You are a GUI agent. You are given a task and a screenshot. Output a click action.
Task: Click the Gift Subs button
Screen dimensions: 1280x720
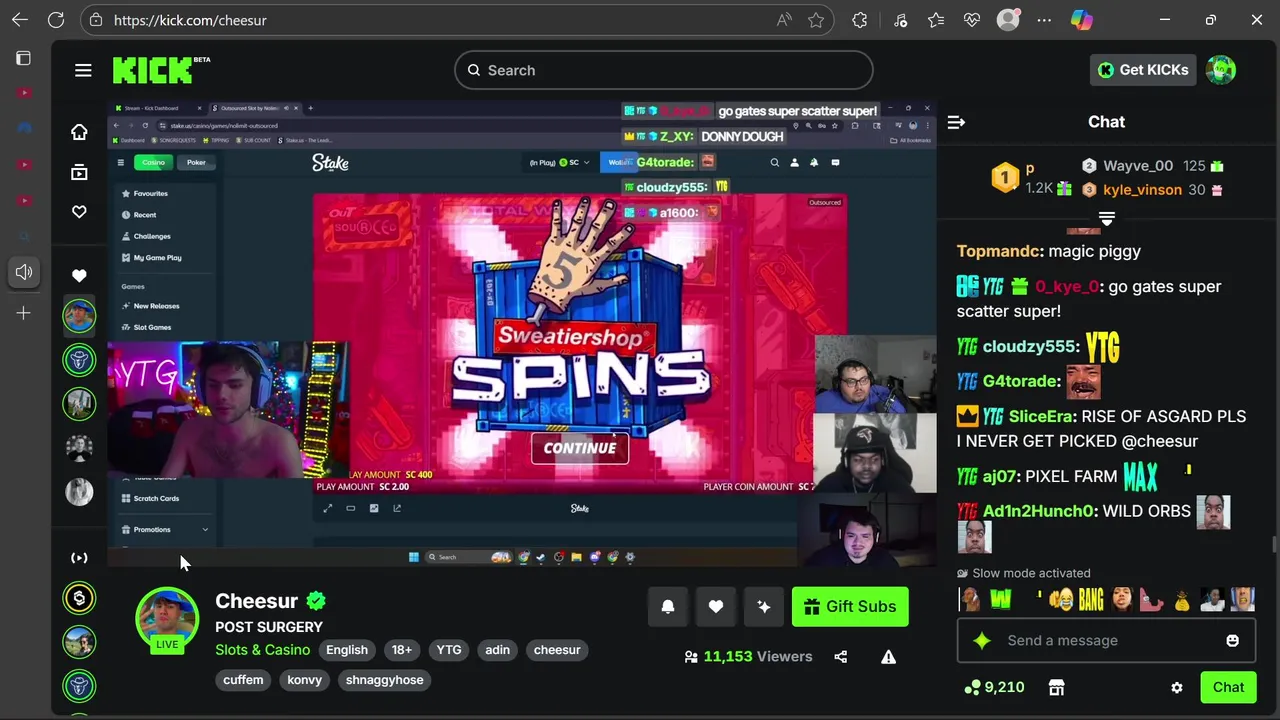850,607
